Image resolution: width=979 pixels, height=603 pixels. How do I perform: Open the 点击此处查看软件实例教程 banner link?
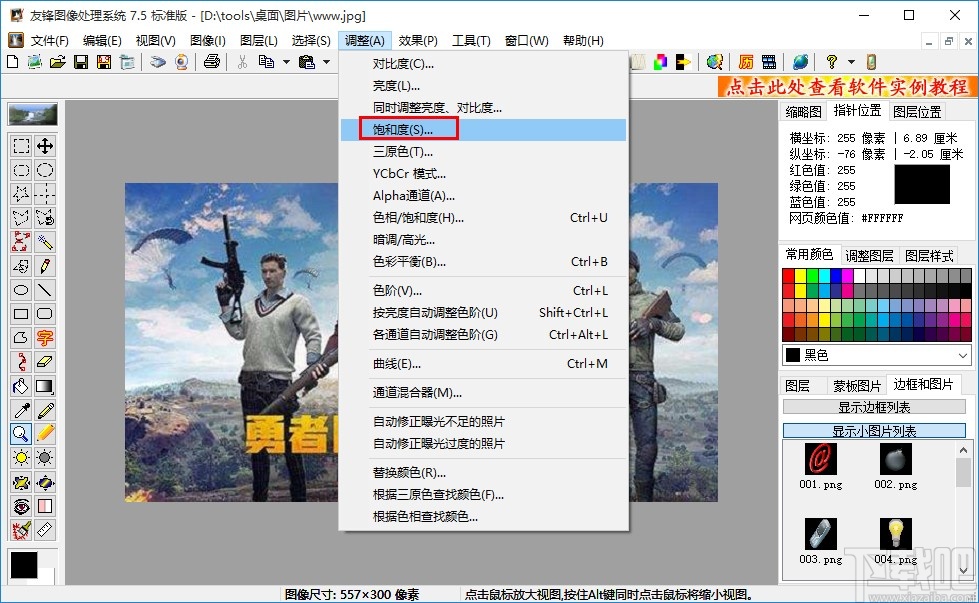coord(847,86)
